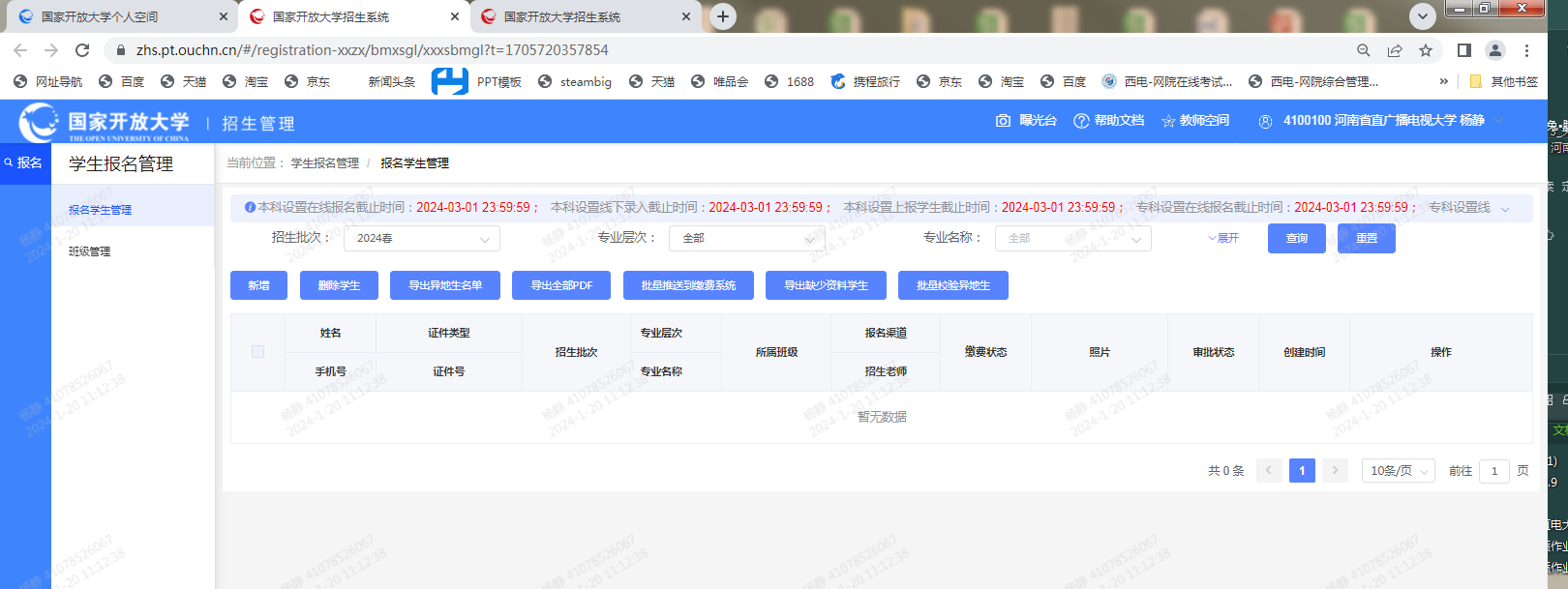This screenshot has width=1568, height=589.
Task: Bookmark this page with the star icon
Action: pos(1426,50)
